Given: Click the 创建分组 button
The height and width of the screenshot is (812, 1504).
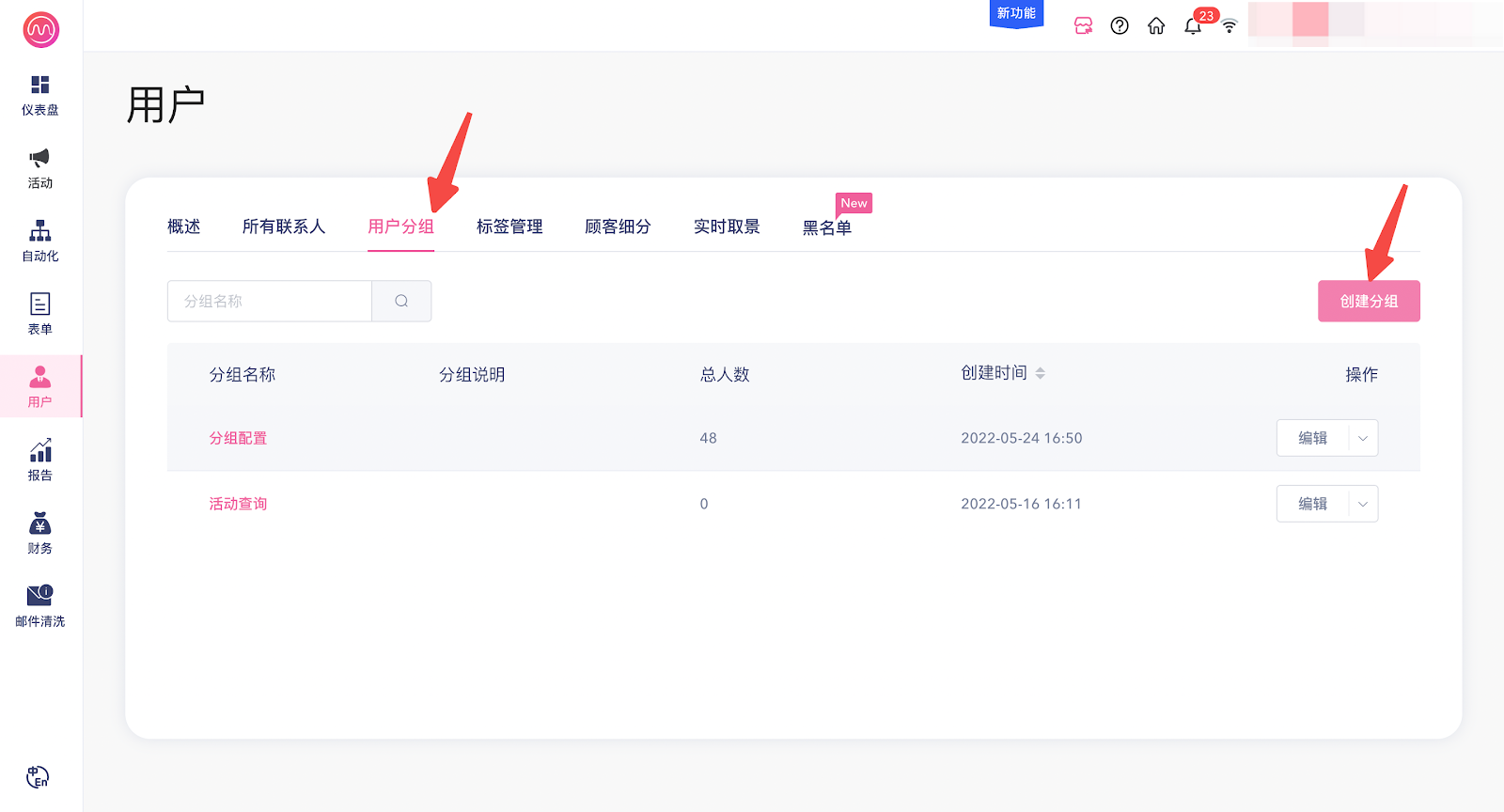Looking at the screenshot, I should click(x=1369, y=301).
